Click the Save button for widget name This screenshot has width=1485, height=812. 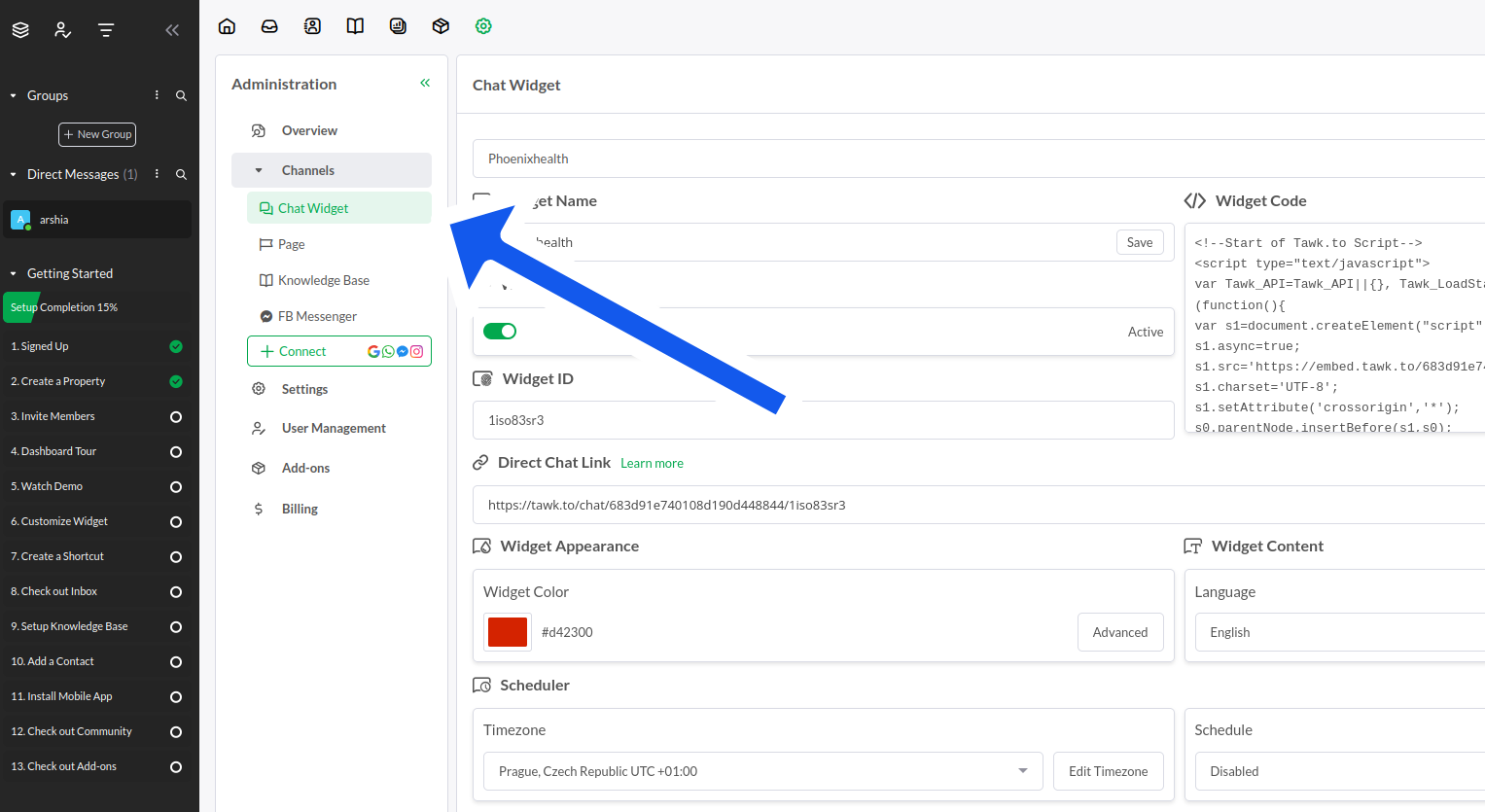tap(1139, 243)
